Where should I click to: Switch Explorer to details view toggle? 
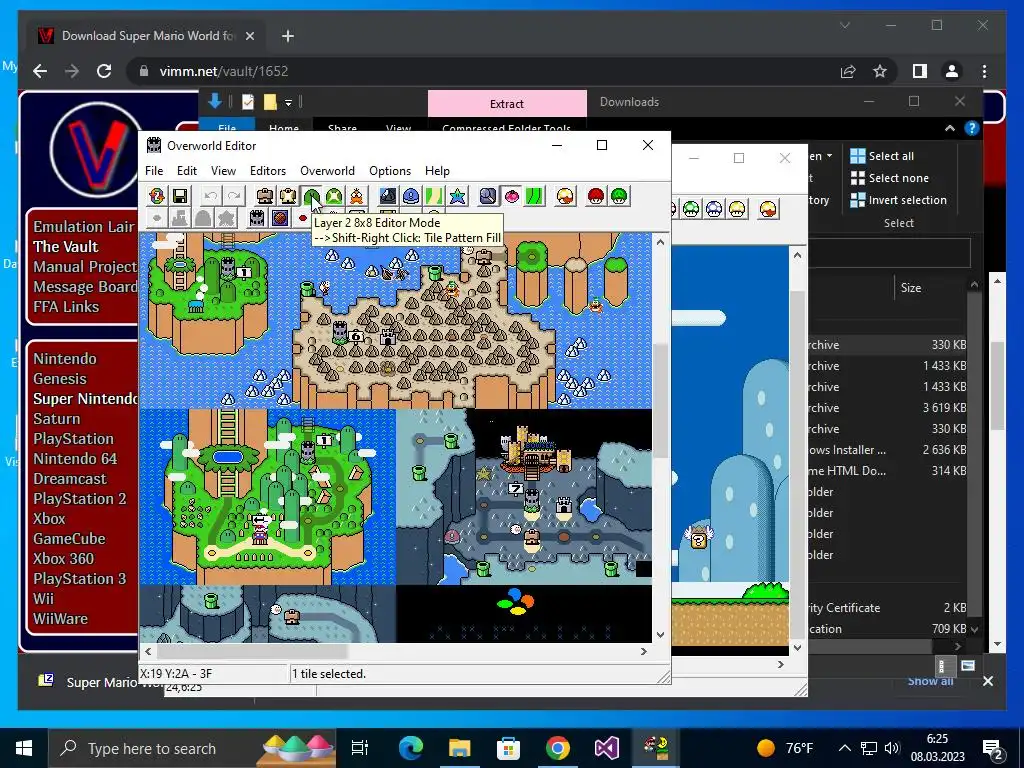(942, 666)
